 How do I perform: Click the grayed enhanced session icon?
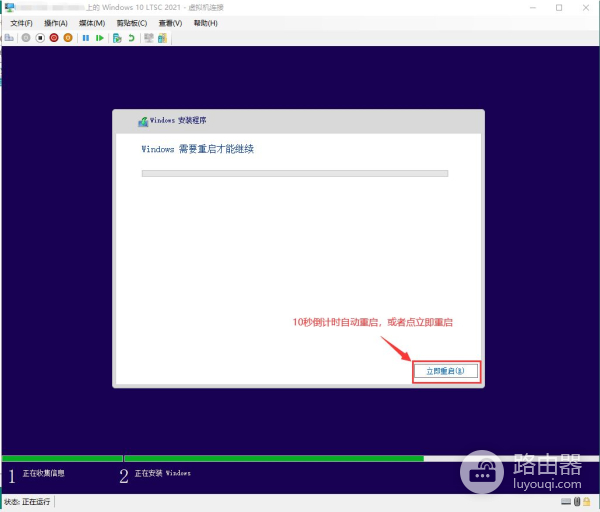tap(149, 38)
